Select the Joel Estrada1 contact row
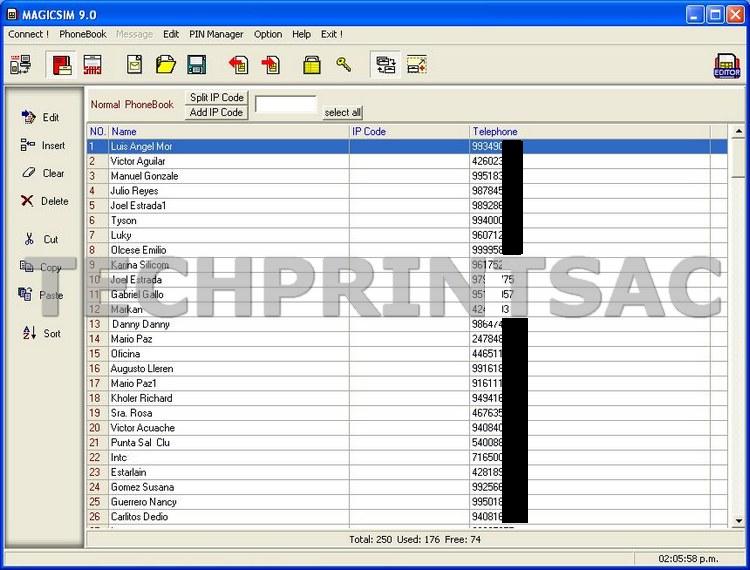Viewport: 750px width, 570px height. (x=407, y=206)
